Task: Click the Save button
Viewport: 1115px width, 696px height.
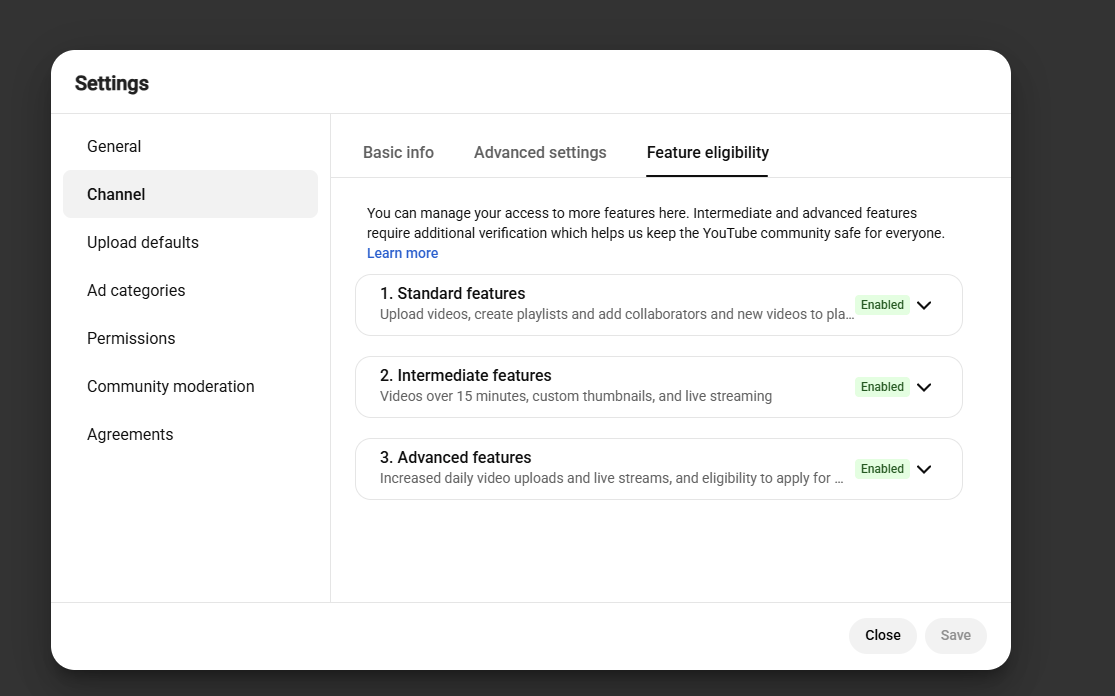Action: coord(955,636)
